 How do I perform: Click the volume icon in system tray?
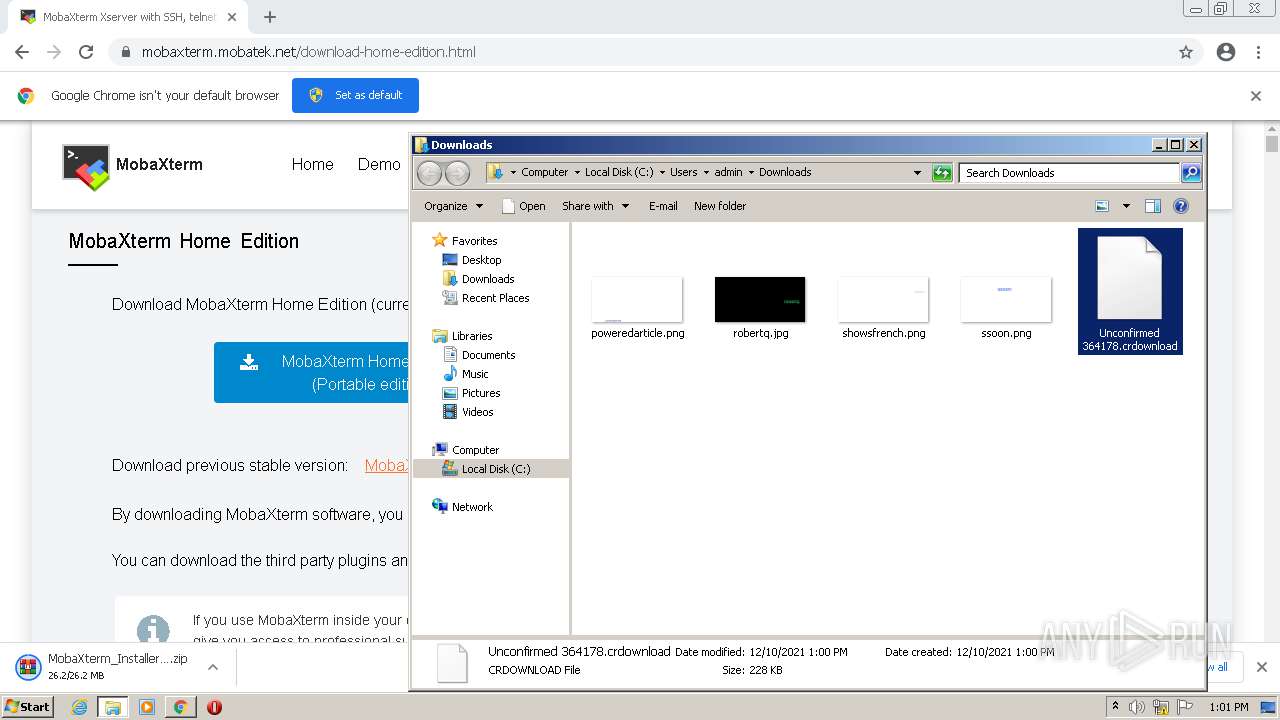[1137, 707]
